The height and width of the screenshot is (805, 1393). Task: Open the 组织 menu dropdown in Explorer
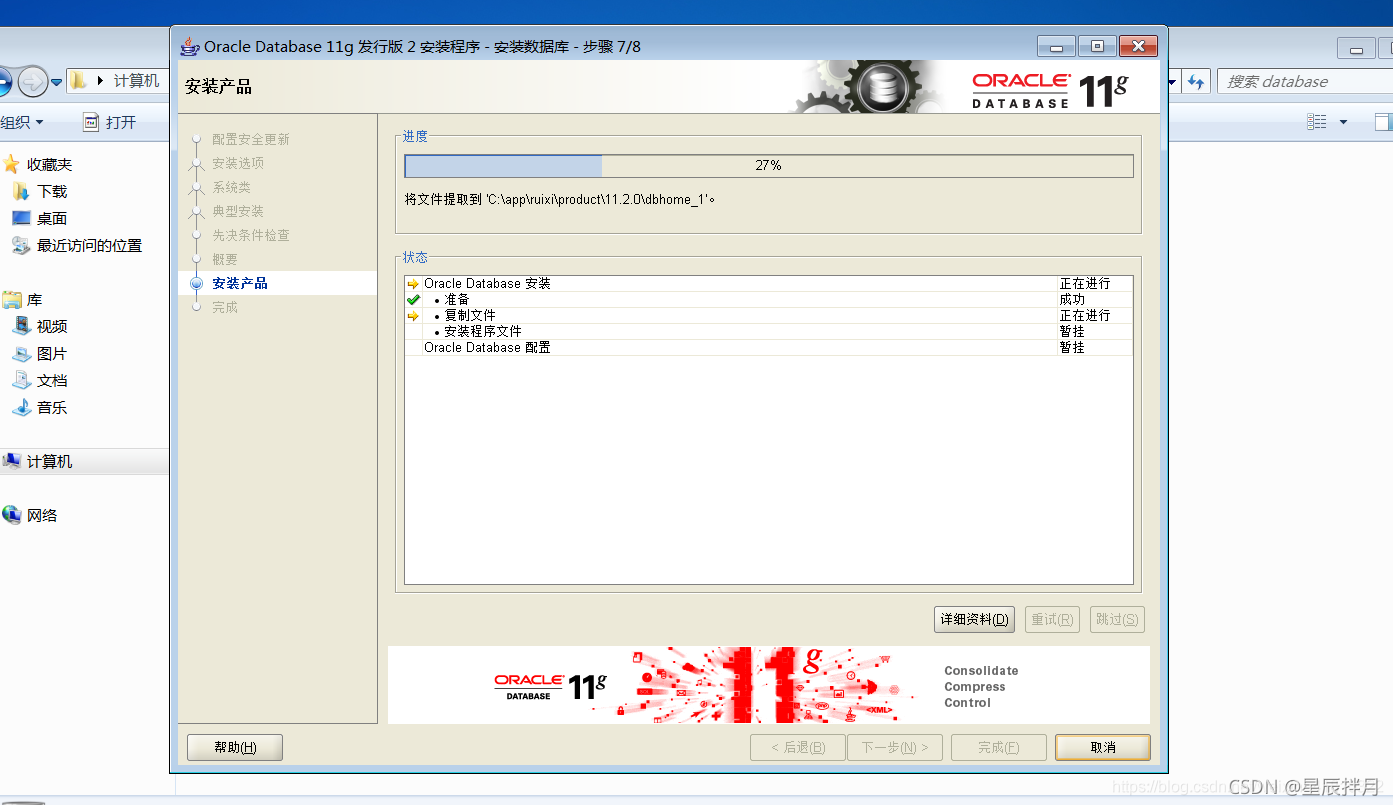click(x=22, y=122)
